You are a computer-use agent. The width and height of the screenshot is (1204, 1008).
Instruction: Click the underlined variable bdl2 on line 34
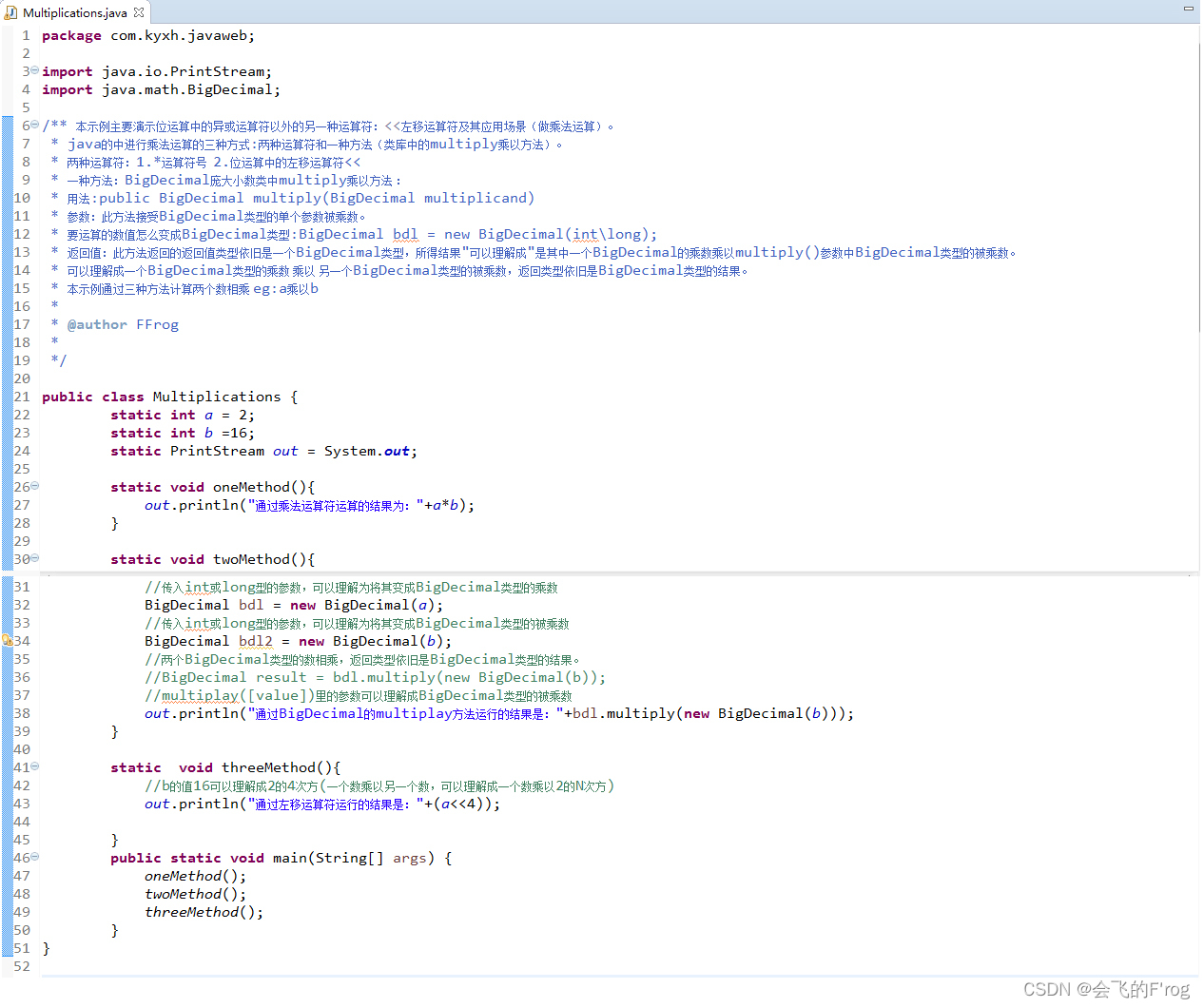click(x=256, y=641)
